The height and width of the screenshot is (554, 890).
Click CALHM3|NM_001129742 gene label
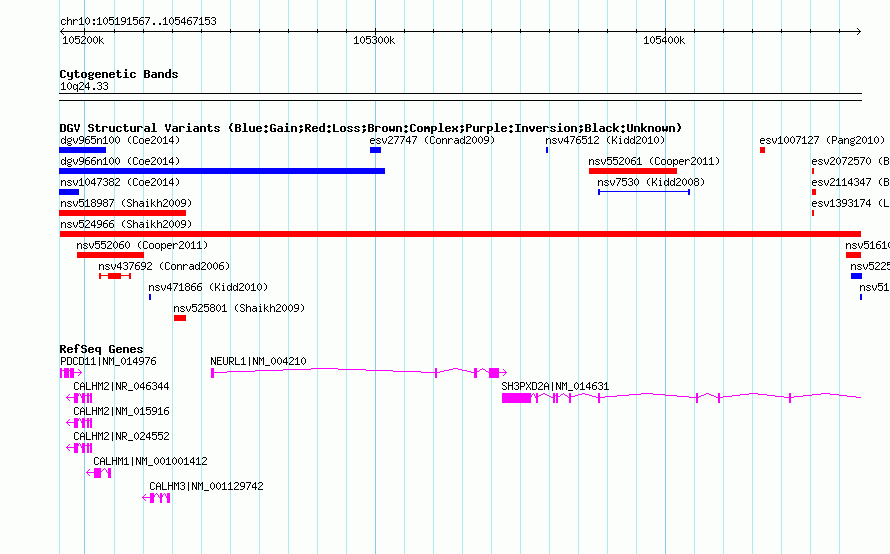pos(207,486)
